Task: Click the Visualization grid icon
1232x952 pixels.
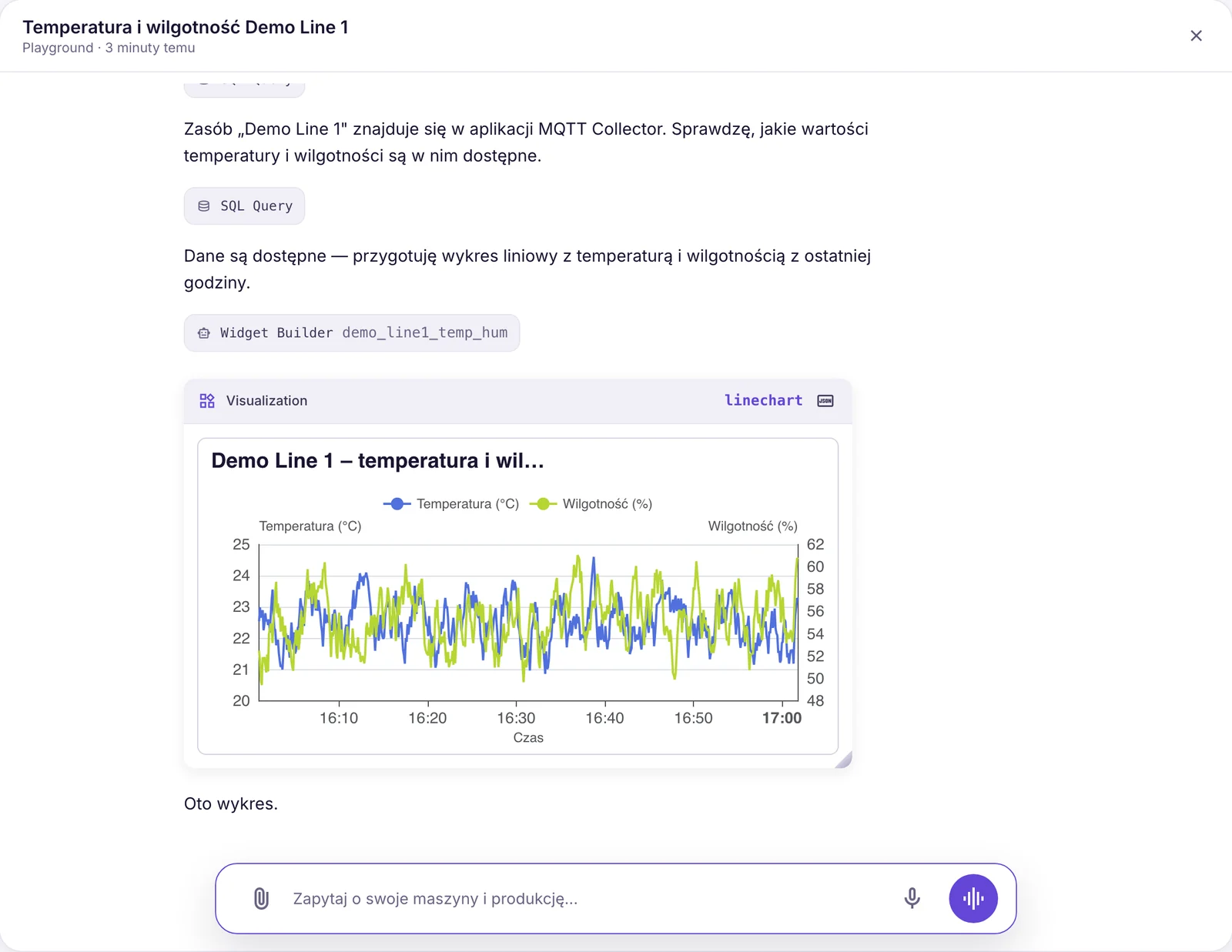Action: (207, 401)
